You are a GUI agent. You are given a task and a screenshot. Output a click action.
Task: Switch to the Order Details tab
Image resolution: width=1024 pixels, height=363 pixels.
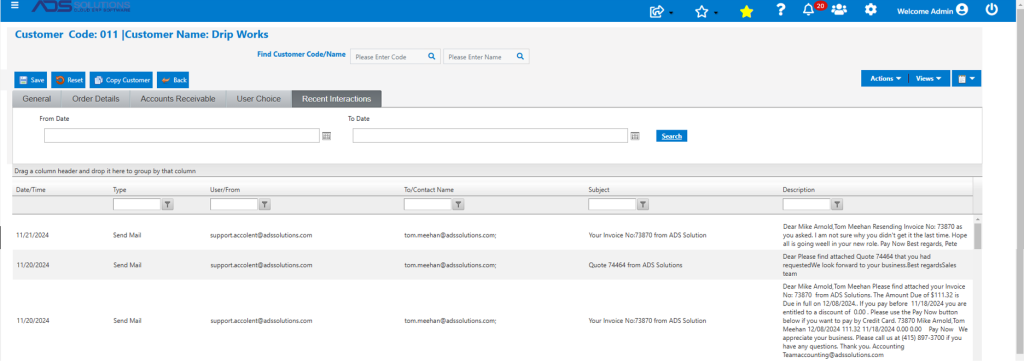point(95,99)
